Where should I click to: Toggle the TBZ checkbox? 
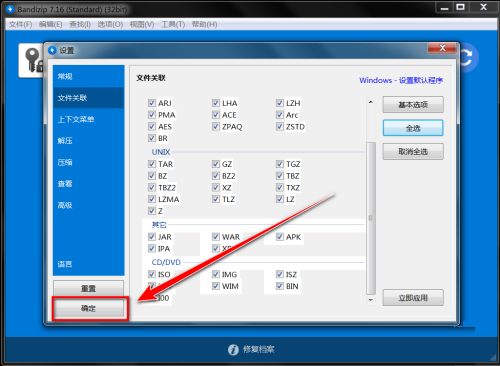[280, 176]
